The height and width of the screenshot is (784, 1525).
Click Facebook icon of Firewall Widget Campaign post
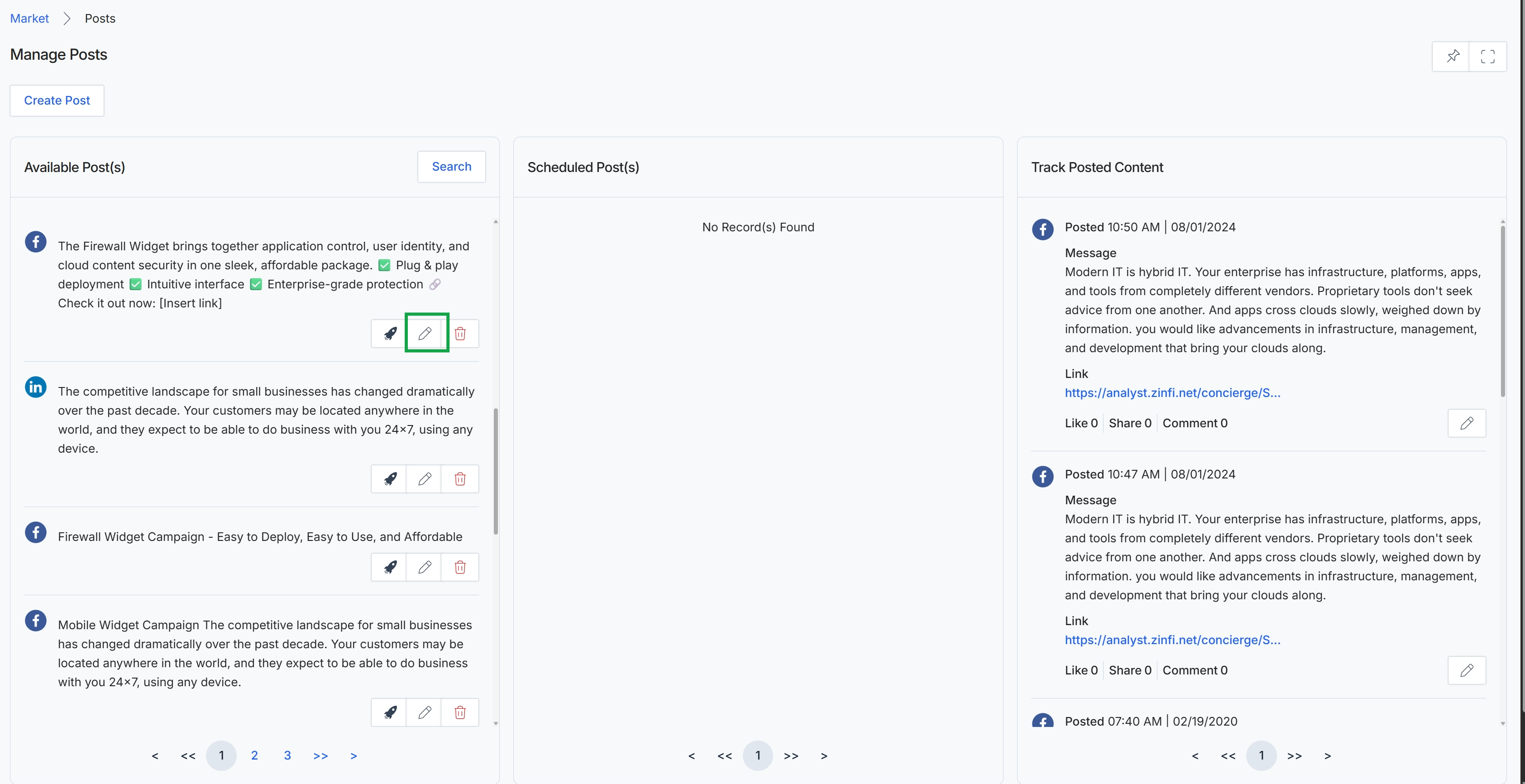(x=35, y=532)
